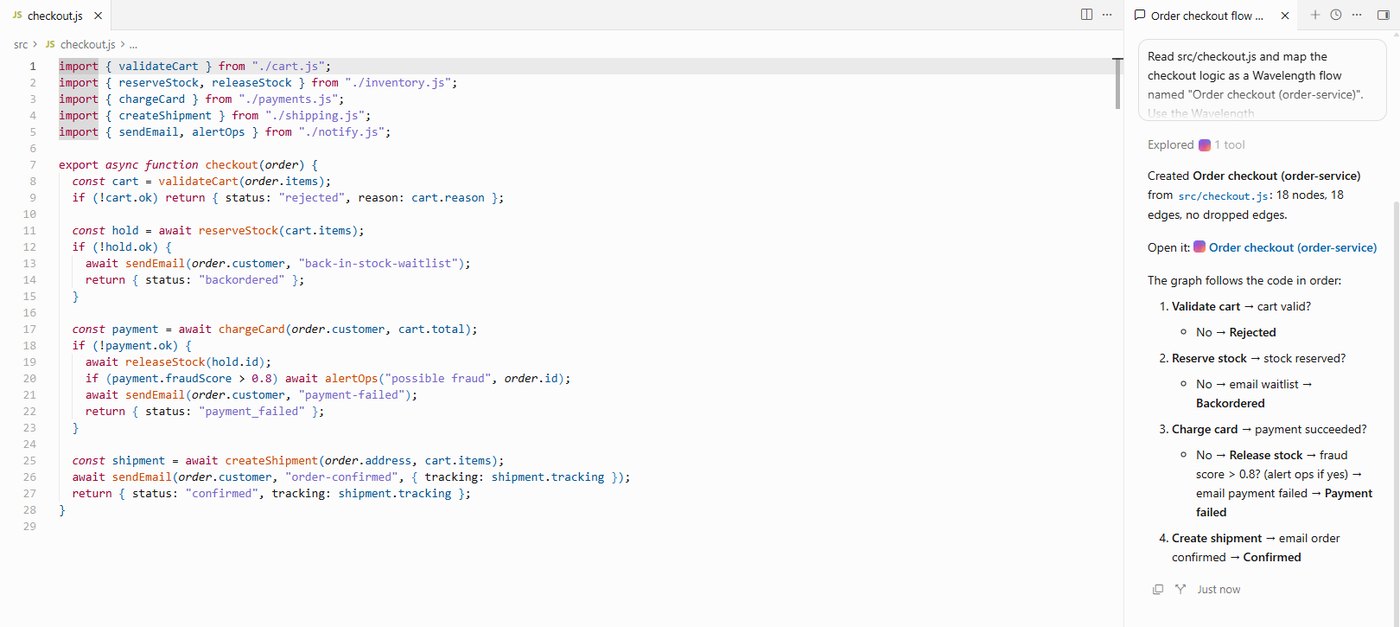
Task: Click the alertOps call on line 20
Action: pyautogui.click(x=351, y=378)
